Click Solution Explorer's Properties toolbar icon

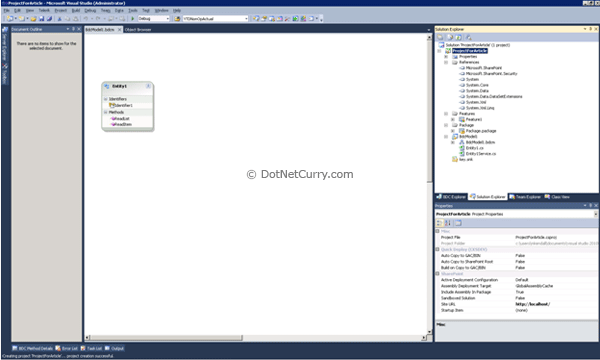point(440,37)
